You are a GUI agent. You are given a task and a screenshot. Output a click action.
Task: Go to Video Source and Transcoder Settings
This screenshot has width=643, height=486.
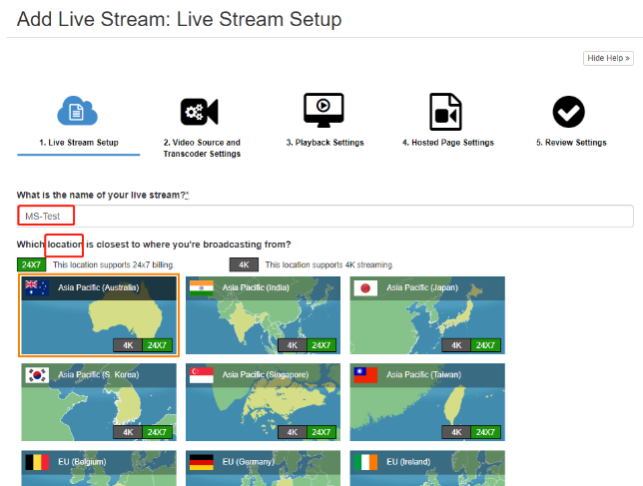201,148
